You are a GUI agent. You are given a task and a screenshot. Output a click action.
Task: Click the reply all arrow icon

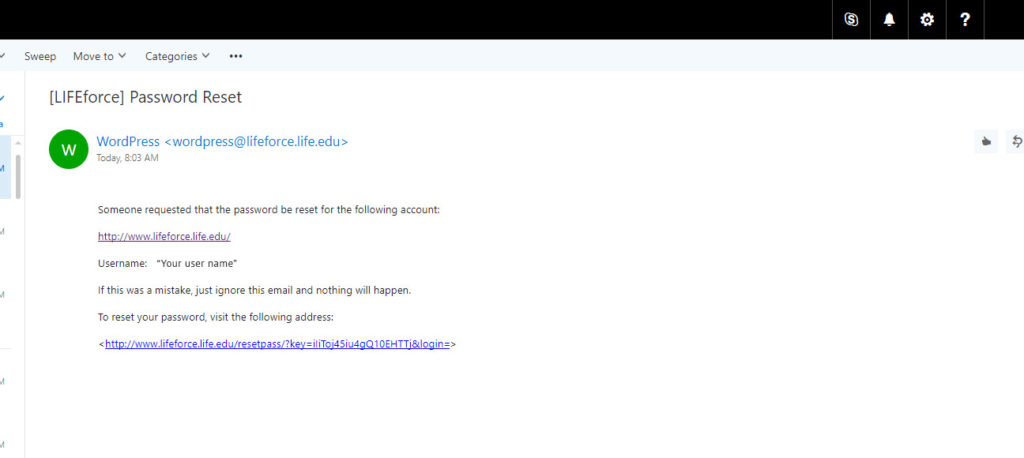tap(1016, 142)
